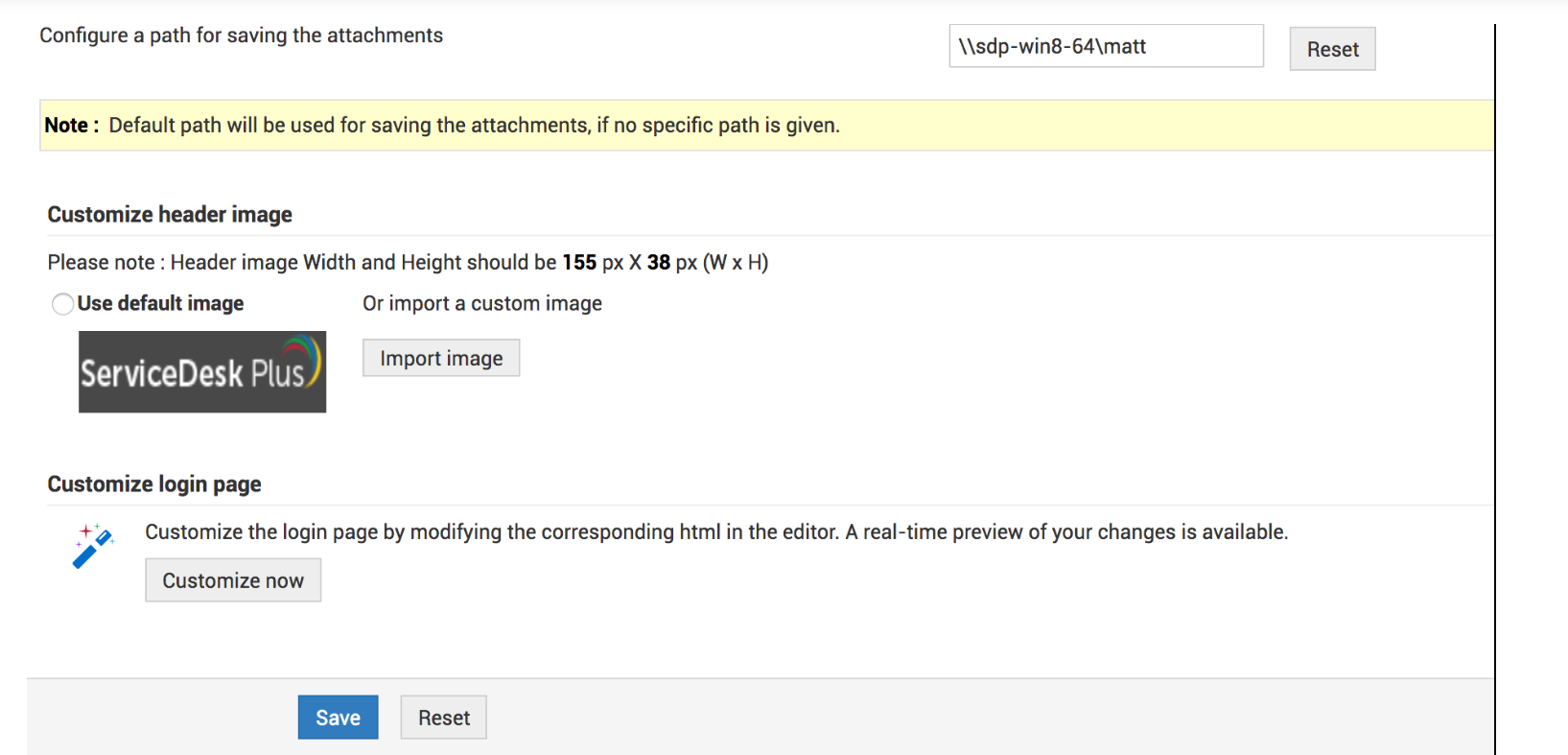
Task: Click the bold 155 width value
Action: coord(579,262)
